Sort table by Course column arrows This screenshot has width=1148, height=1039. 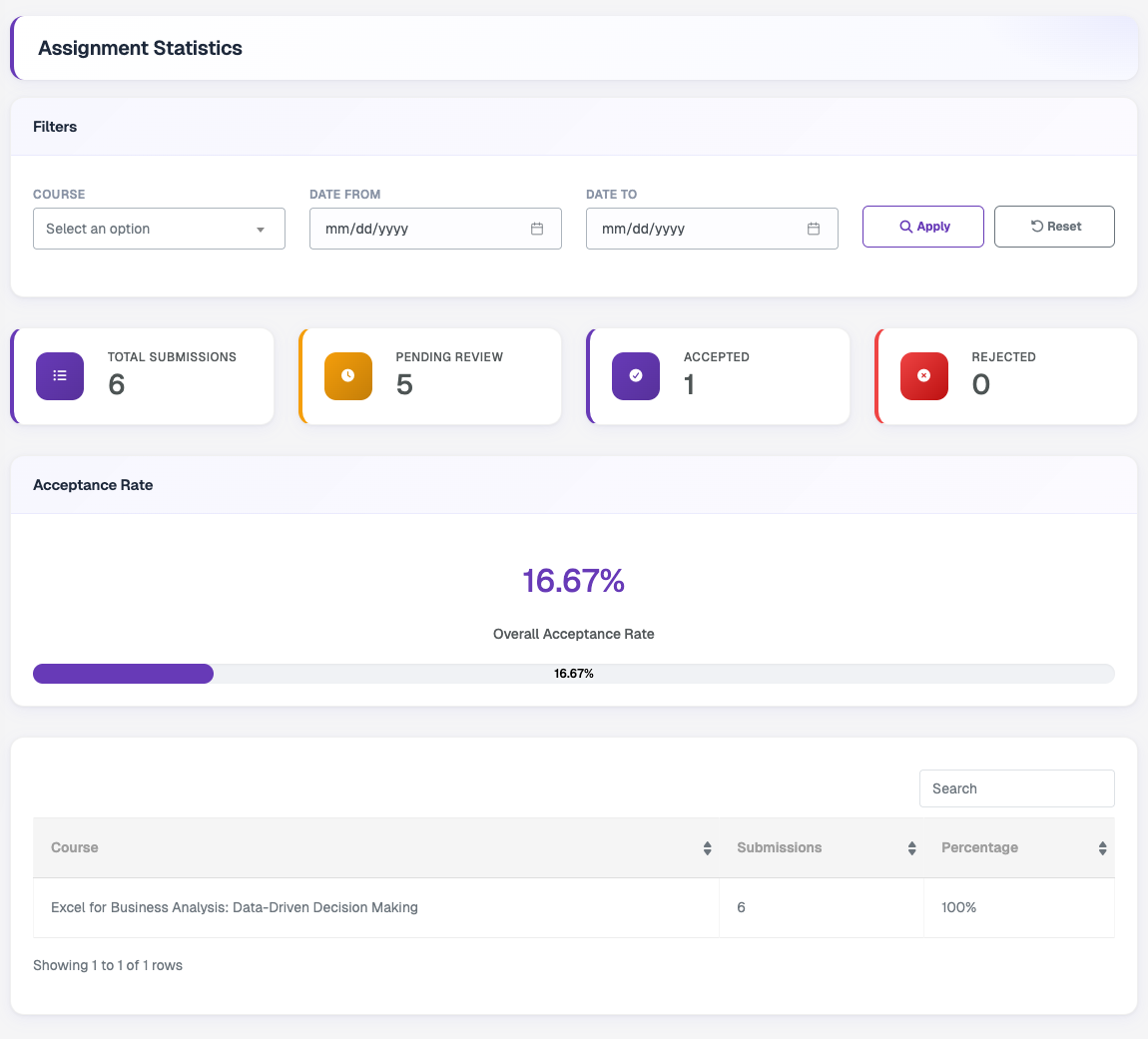[707, 848]
